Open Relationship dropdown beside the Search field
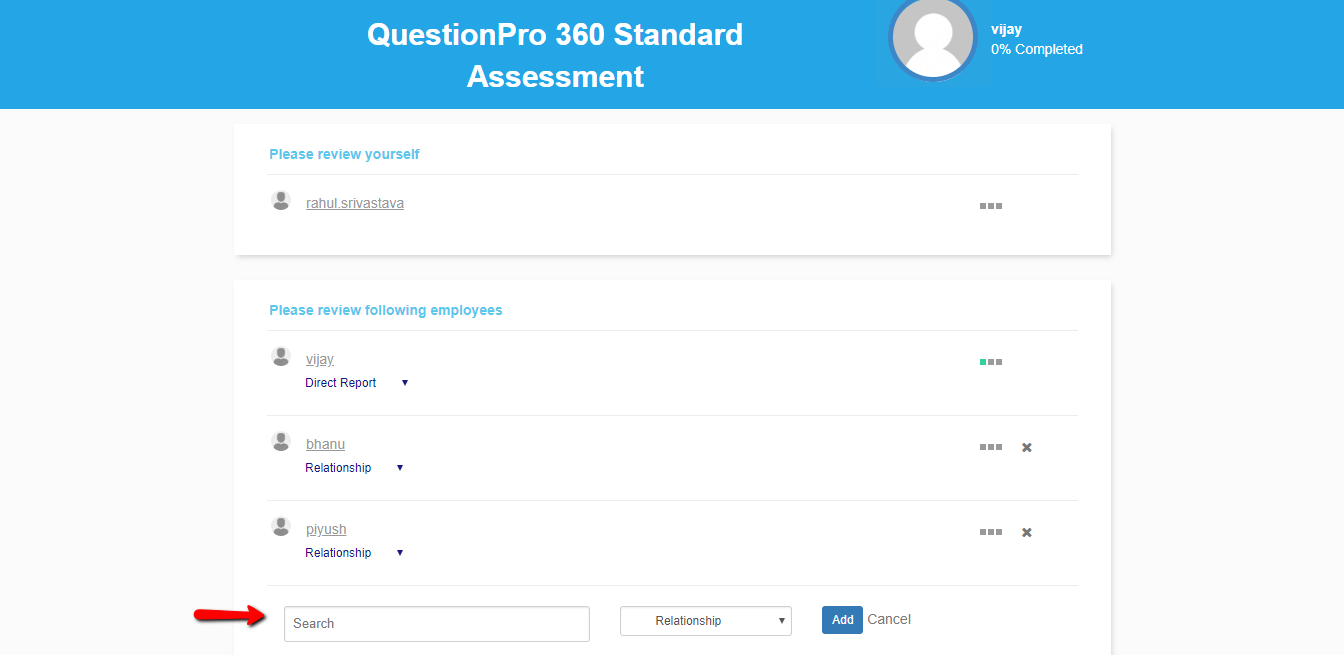This screenshot has width=1344, height=655. pos(705,620)
